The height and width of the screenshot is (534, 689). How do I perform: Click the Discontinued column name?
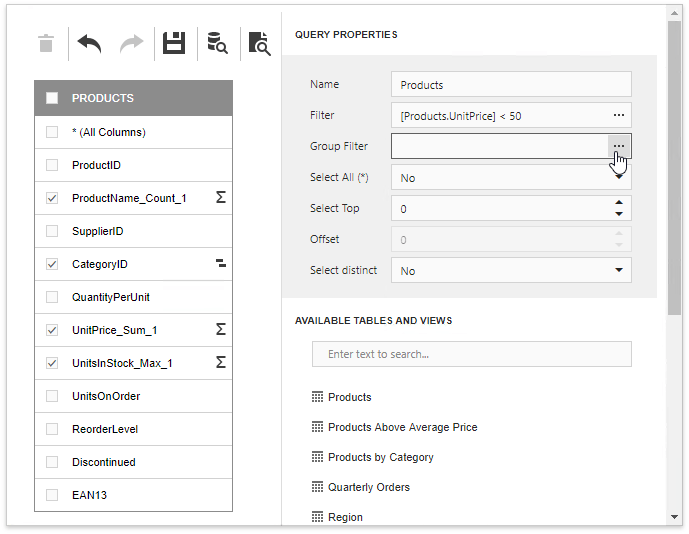[104, 462]
